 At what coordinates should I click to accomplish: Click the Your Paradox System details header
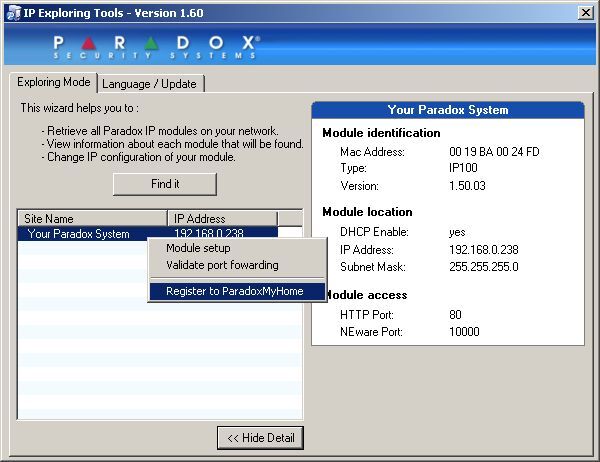447,110
